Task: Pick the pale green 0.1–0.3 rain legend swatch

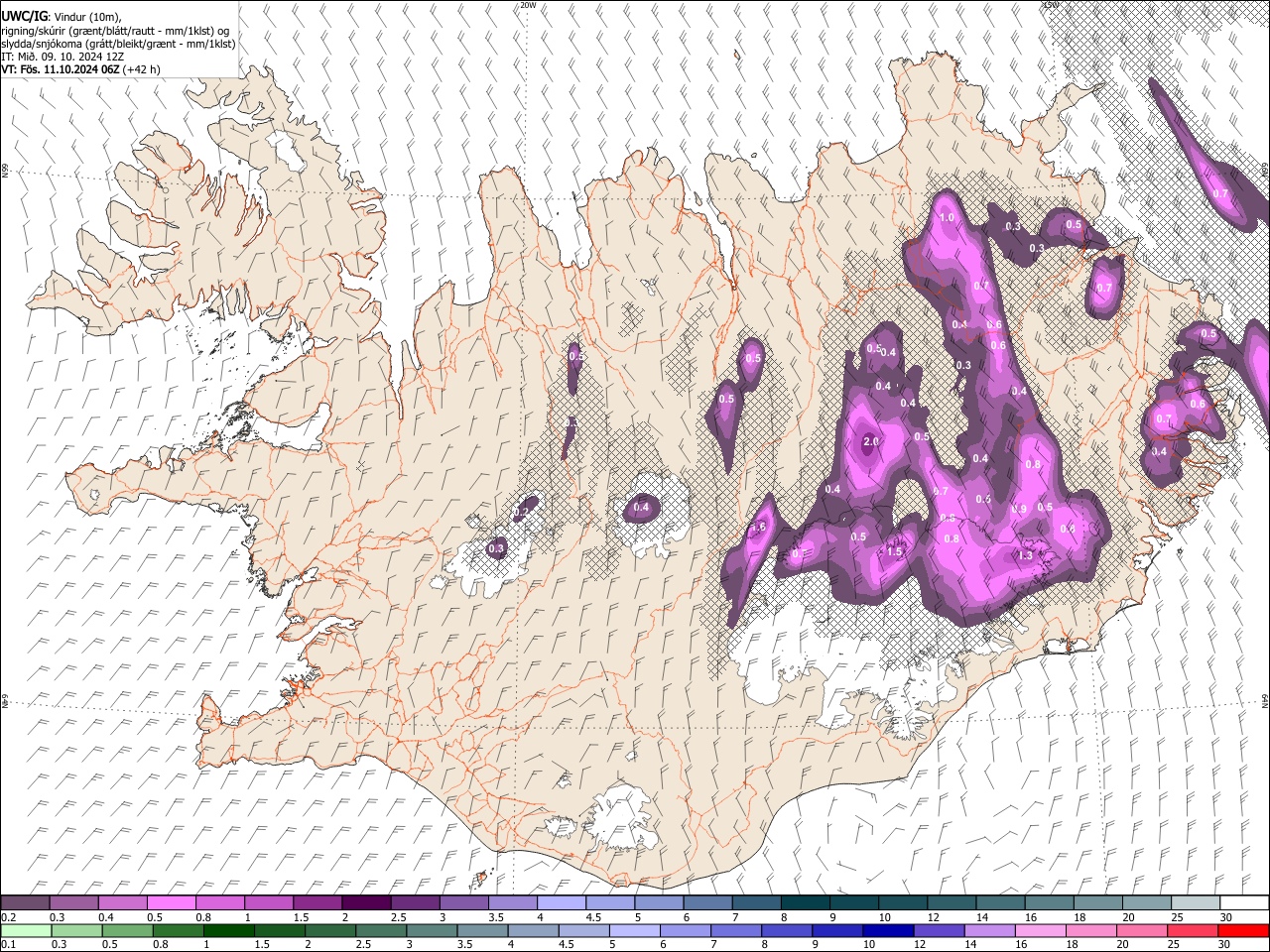Action: tap(25, 930)
